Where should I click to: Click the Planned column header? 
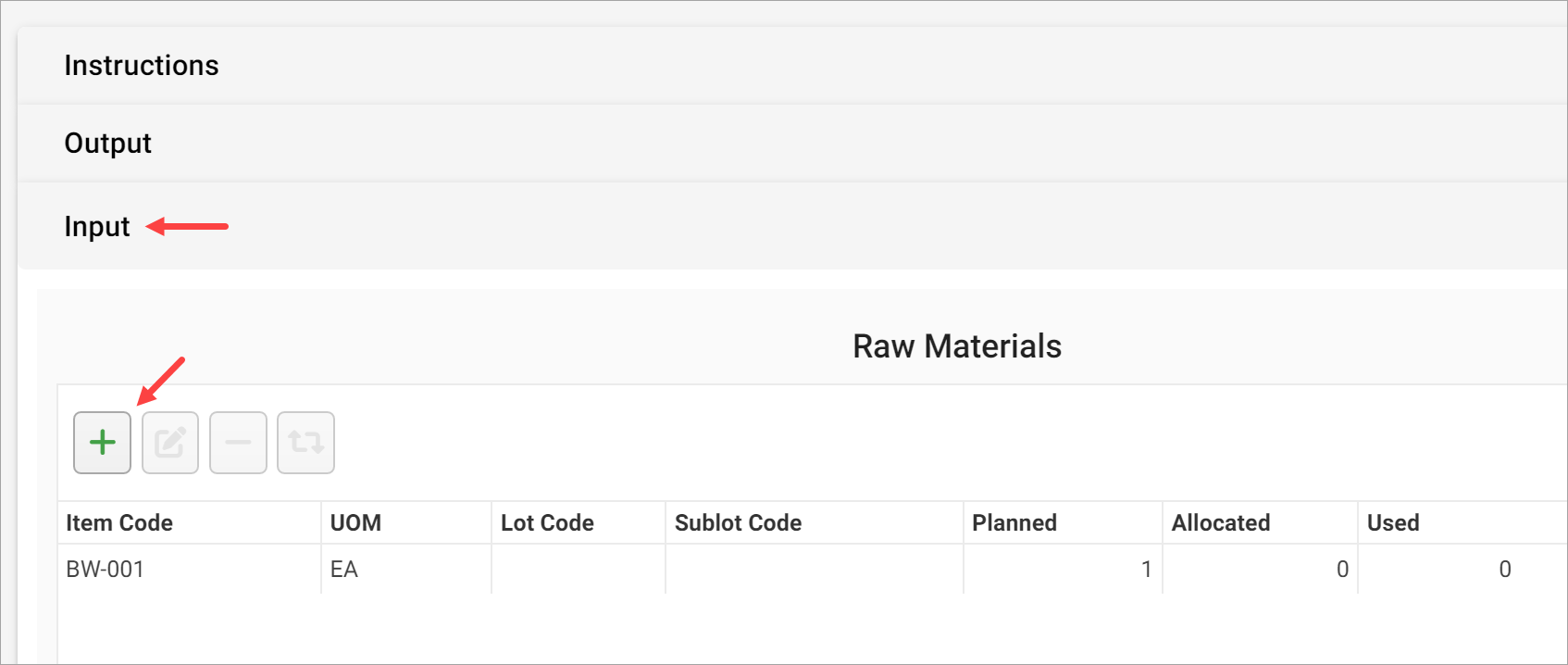coord(1014,522)
